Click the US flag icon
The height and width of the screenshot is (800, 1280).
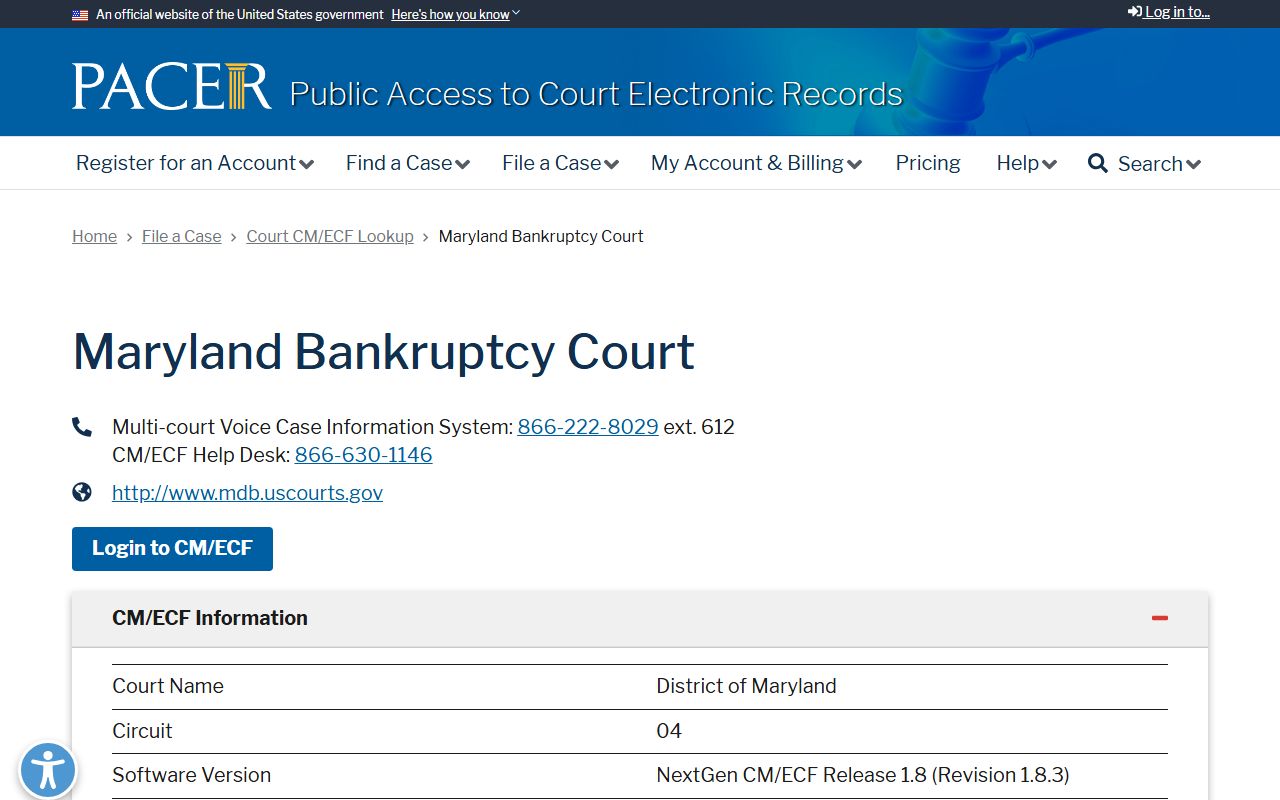[x=80, y=15]
